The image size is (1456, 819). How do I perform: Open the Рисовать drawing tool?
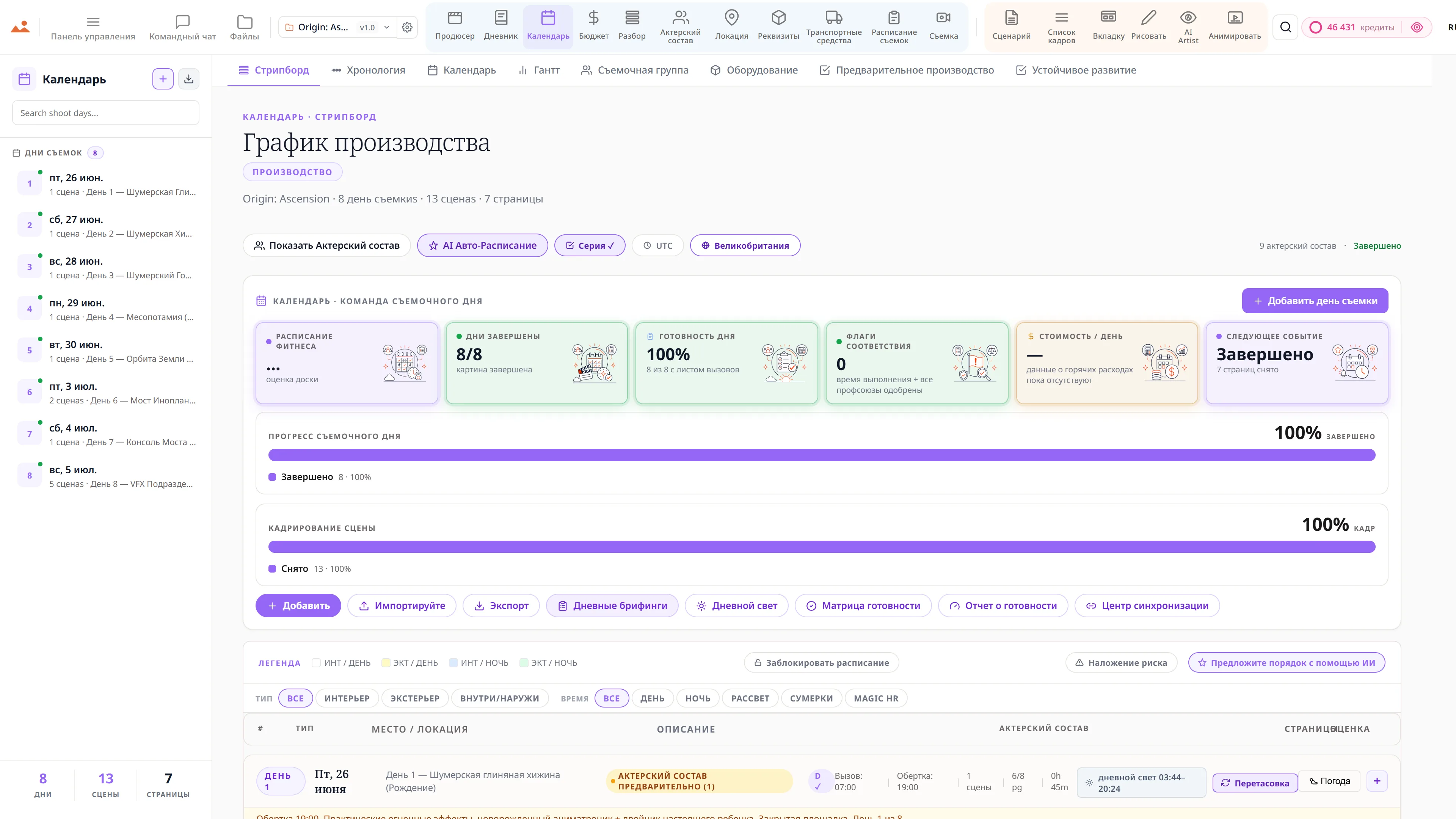tap(1148, 27)
